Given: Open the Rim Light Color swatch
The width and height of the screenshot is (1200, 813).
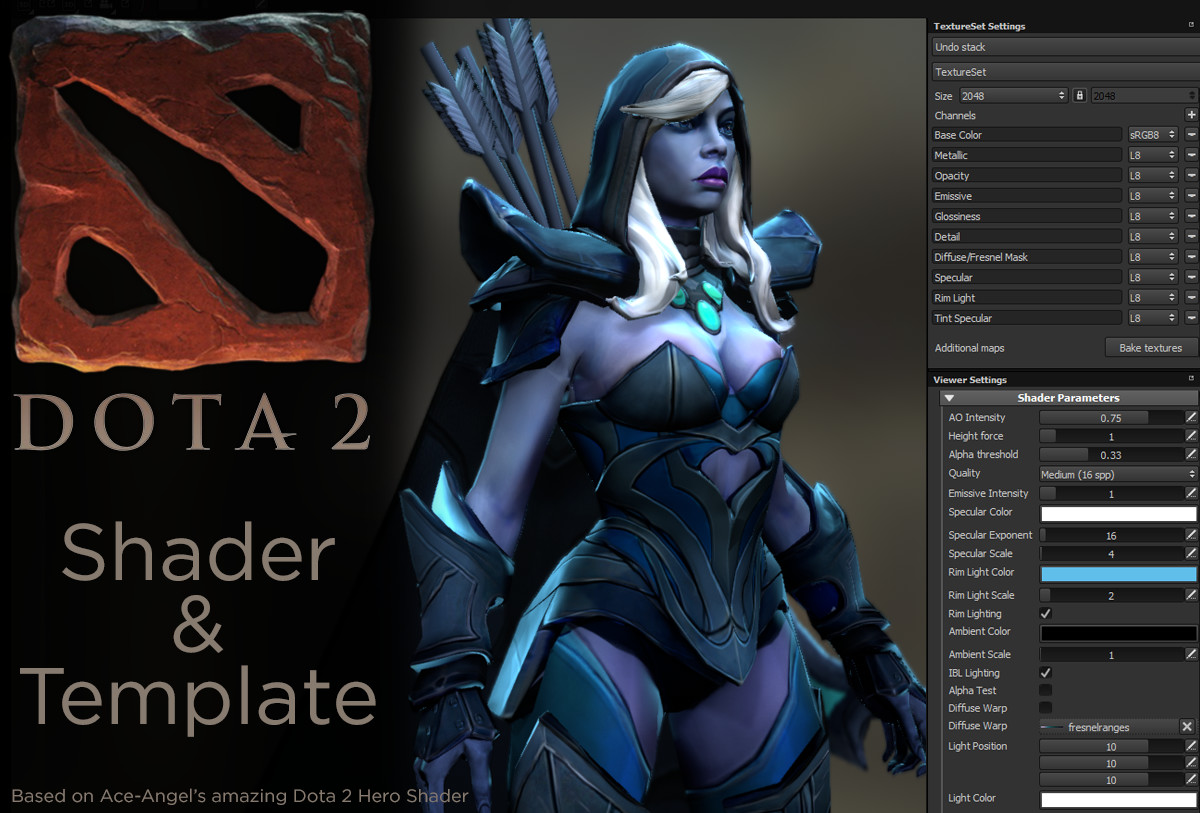Looking at the screenshot, I should (x=1118, y=574).
